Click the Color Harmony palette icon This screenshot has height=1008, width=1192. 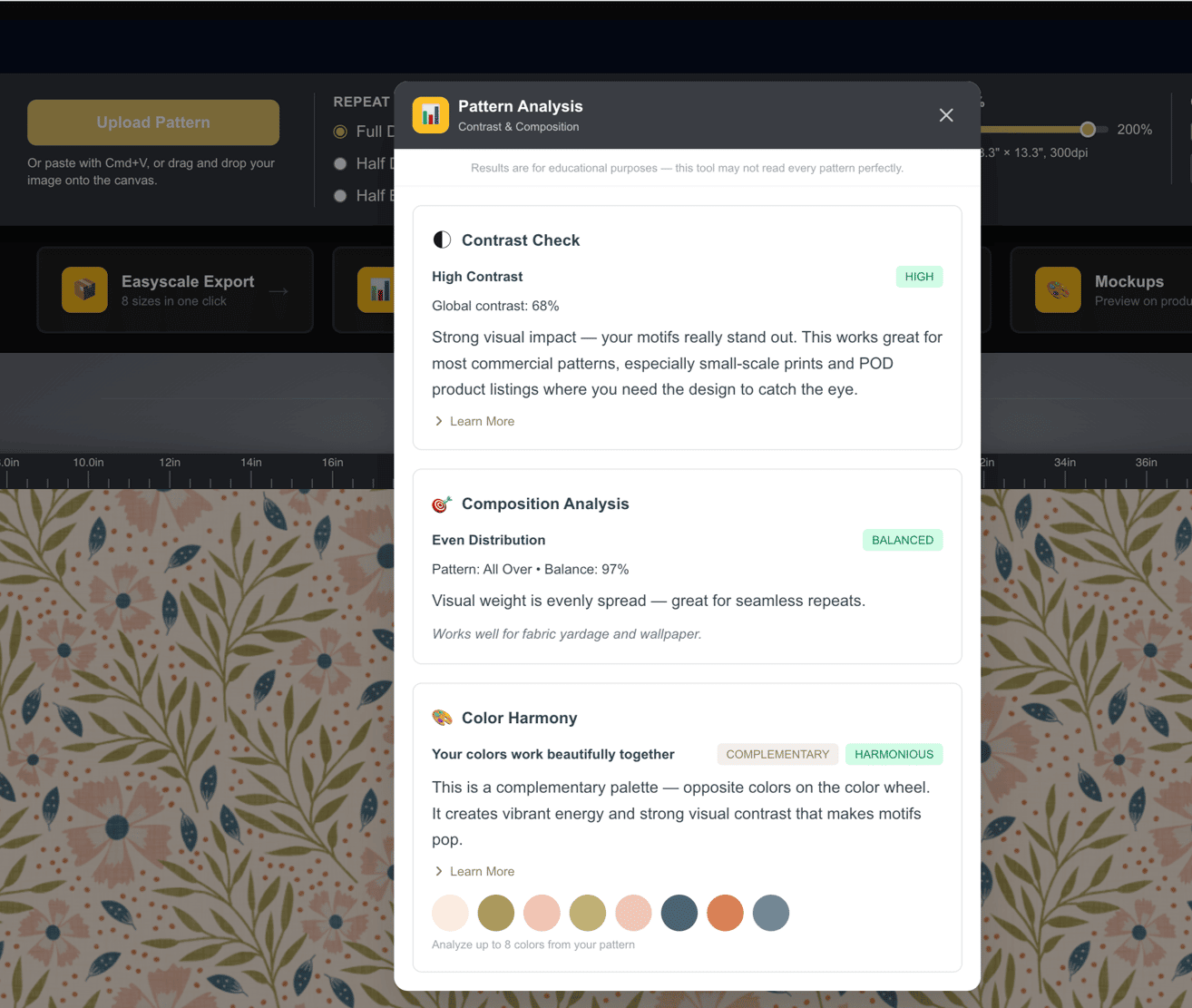click(442, 718)
